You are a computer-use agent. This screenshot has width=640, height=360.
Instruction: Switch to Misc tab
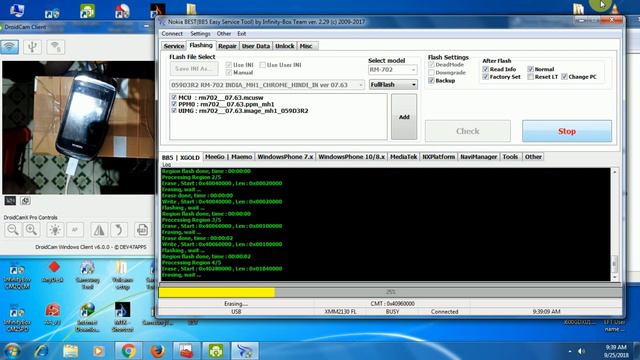(306, 46)
